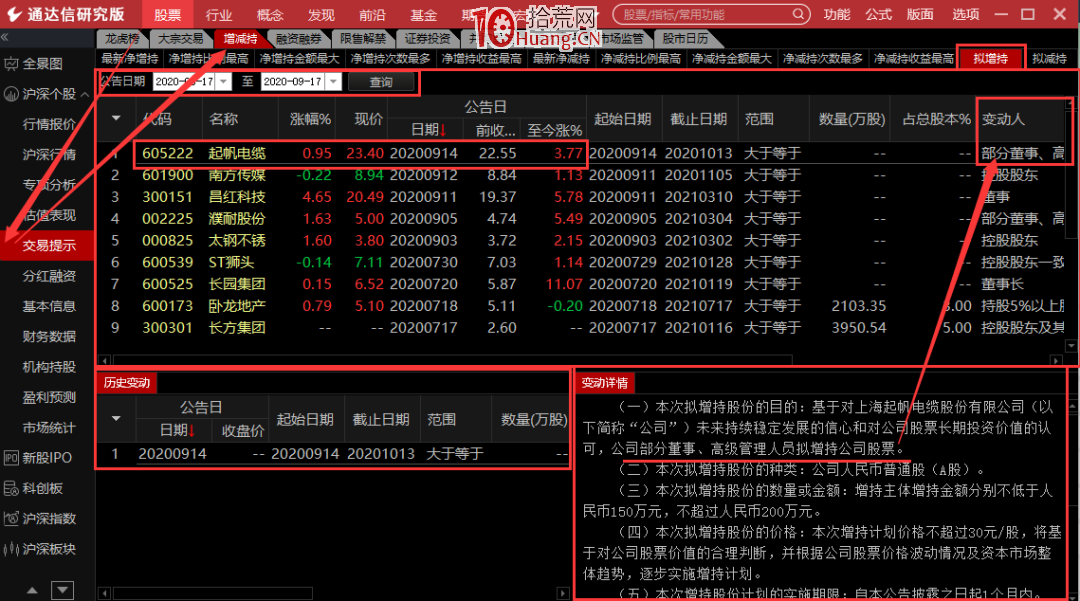The width and height of the screenshot is (1080, 601).
Task: Click sidebar bottom down-arrow box
Action: [x=63, y=590]
